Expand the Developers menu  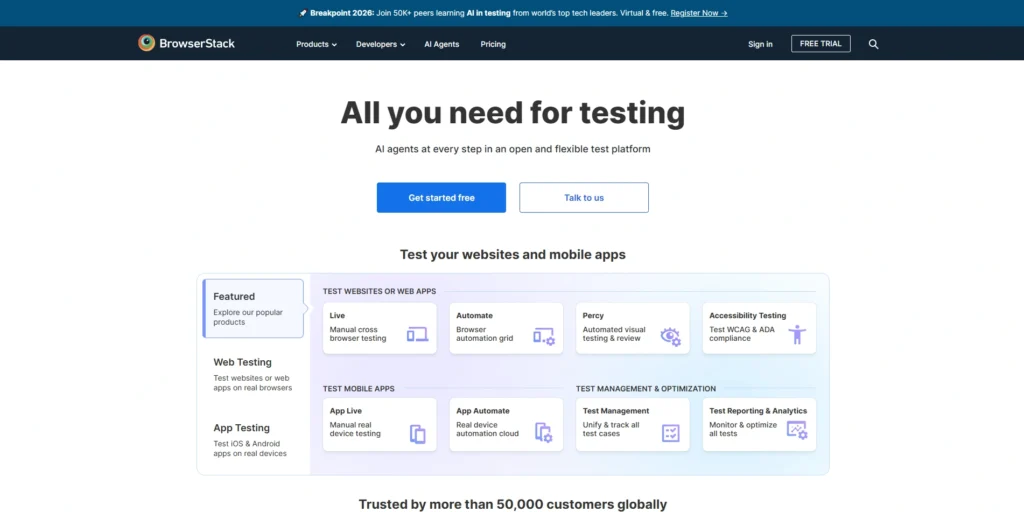tap(380, 44)
